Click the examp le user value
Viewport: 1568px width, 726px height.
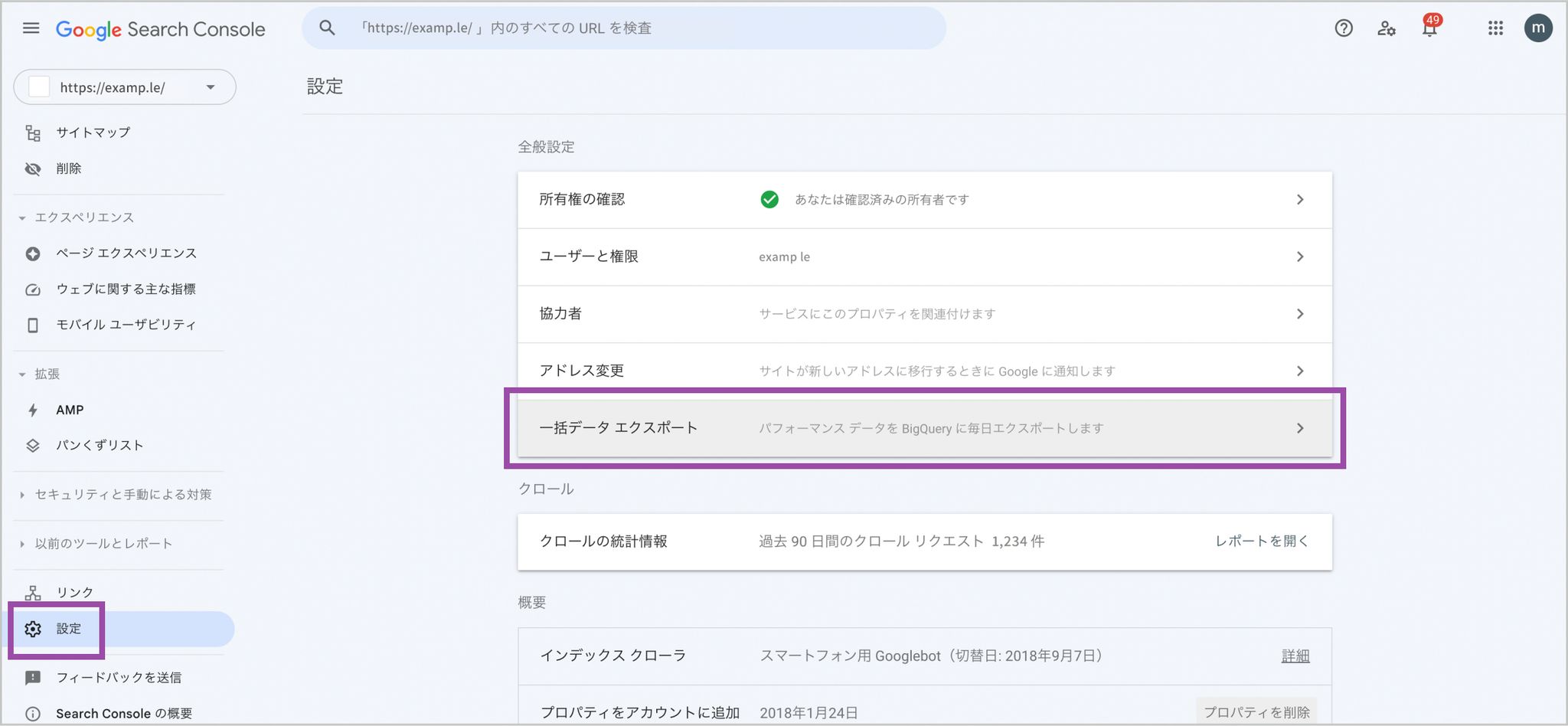(x=784, y=257)
